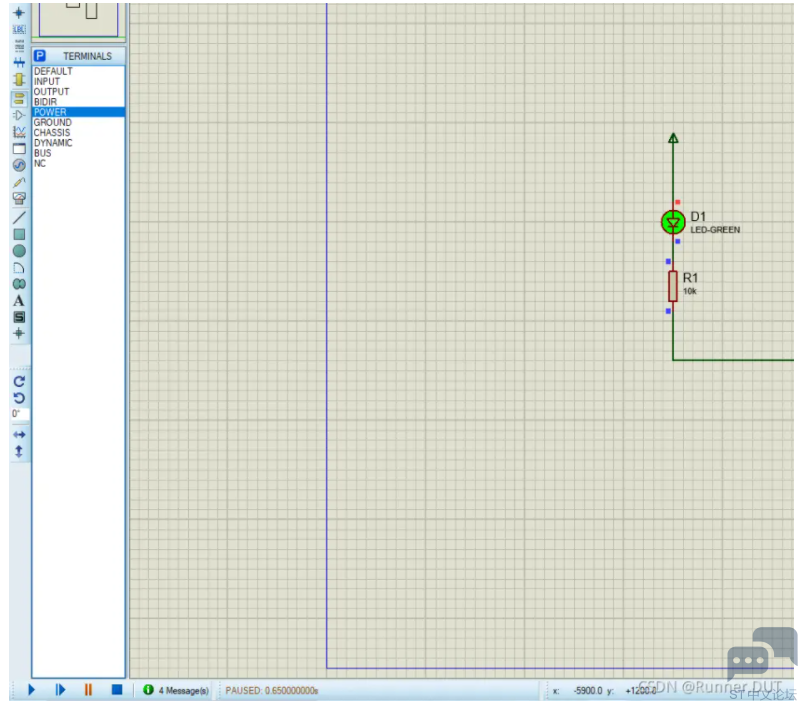
Task: Select the Wire Label mode tool
Action: (x=19, y=29)
